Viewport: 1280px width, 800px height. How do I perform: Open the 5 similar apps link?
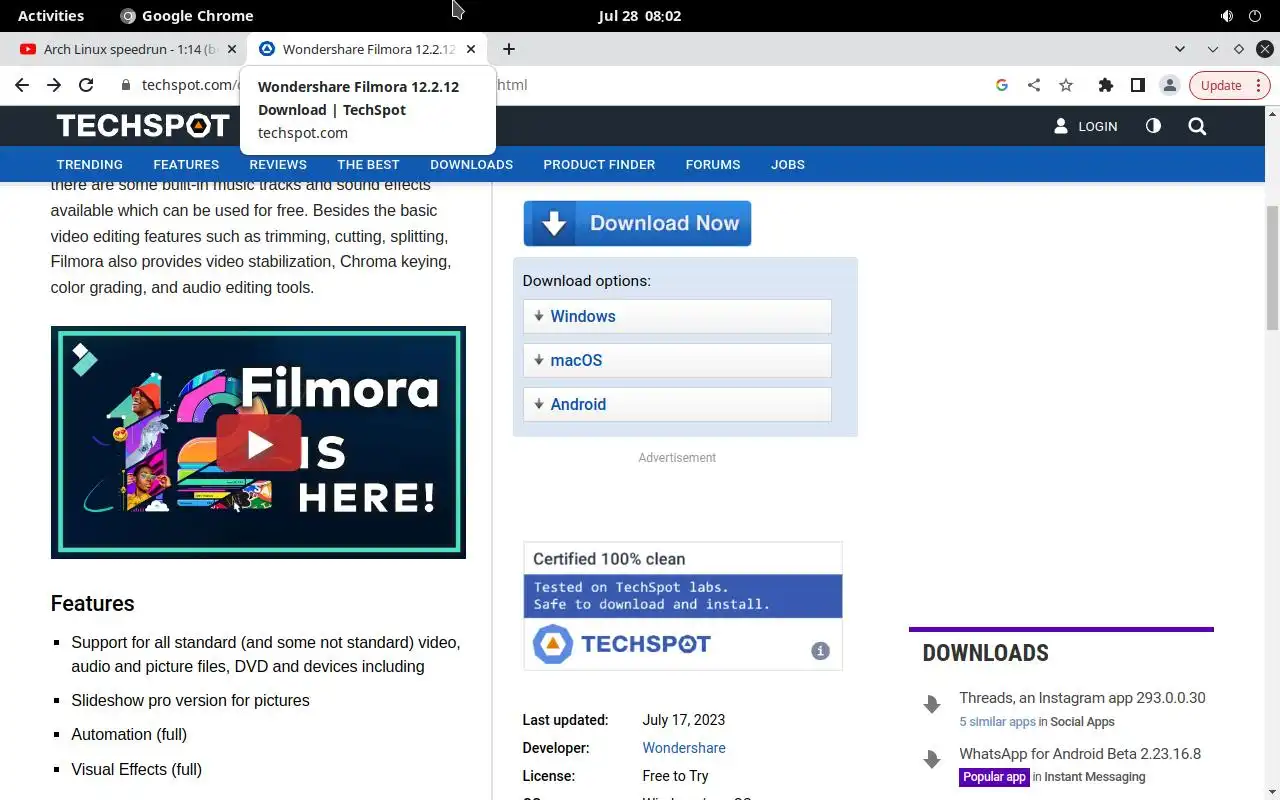coord(997,722)
